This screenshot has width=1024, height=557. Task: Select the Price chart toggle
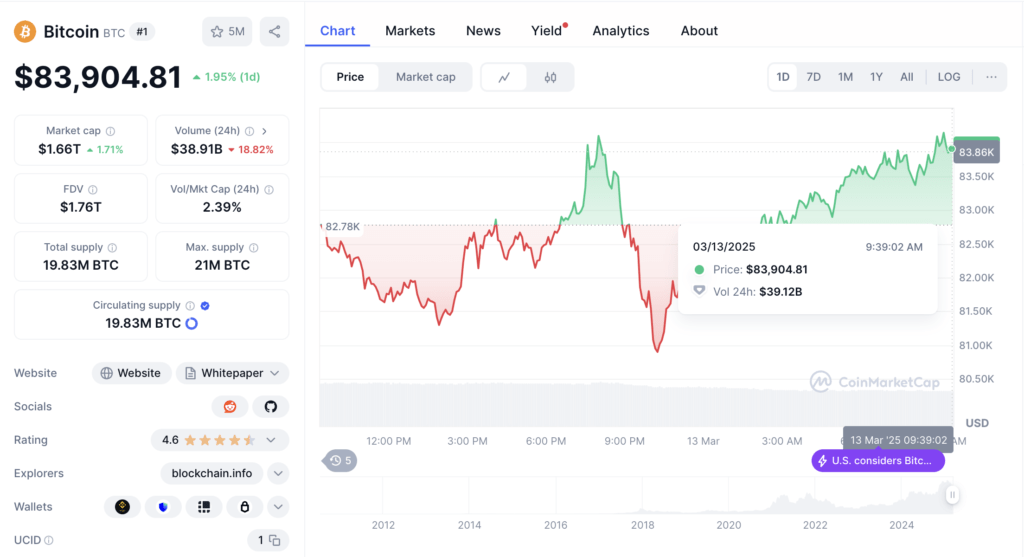click(x=350, y=77)
